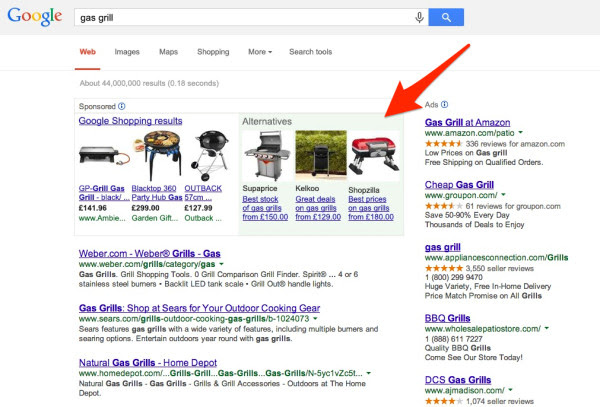600x407 pixels.
Task: Expand the ajmadison.com dropdown arrow
Action: (510, 390)
